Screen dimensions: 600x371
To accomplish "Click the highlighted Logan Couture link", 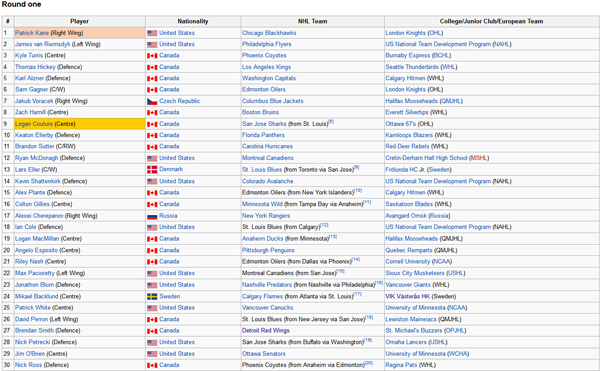I will [34, 124].
